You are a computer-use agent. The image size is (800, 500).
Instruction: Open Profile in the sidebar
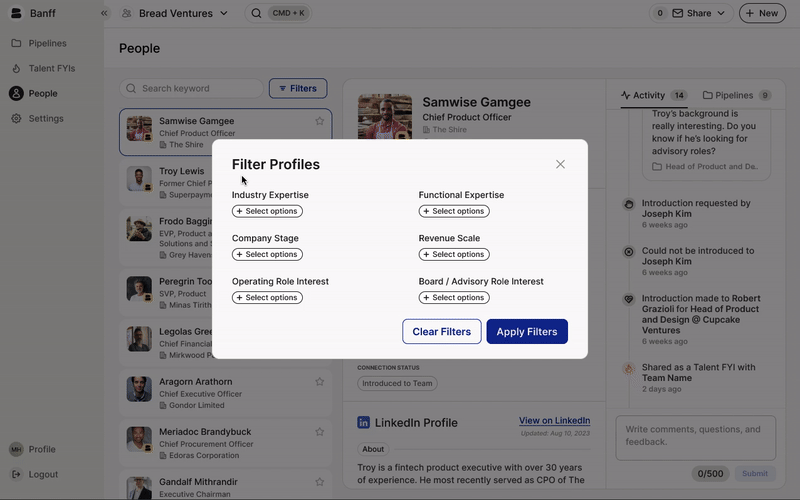[33, 449]
